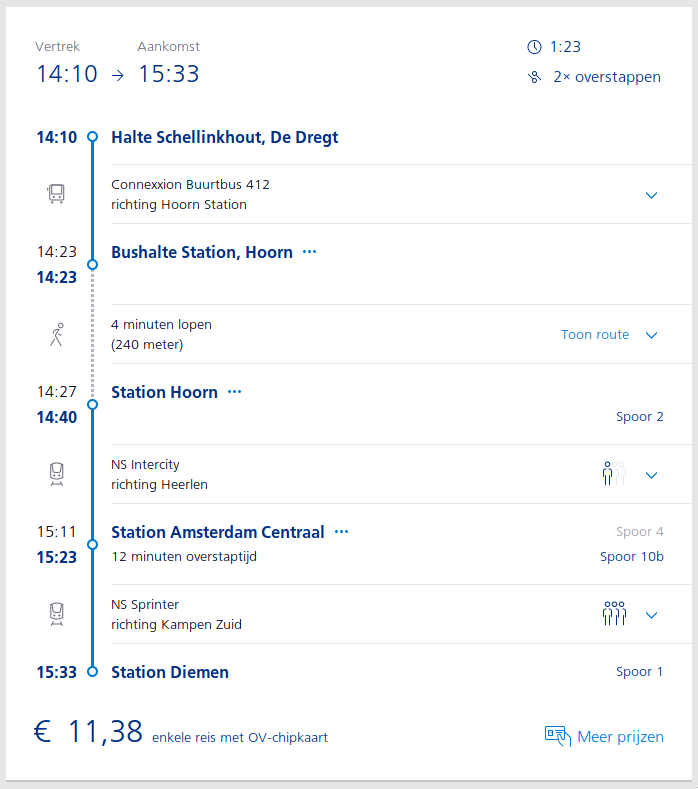
Task: Click the Toon route link
Action: [x=595, y=335]
